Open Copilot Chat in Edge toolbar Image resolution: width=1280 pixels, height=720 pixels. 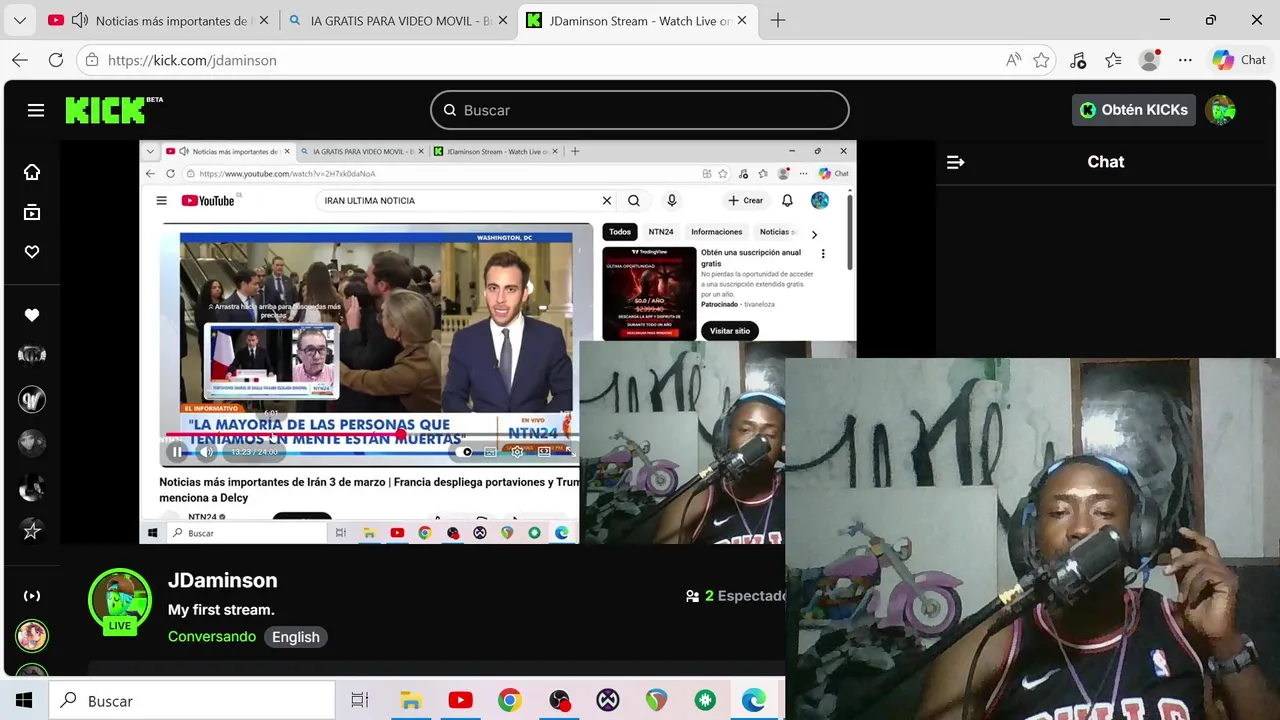point(1239,60)
